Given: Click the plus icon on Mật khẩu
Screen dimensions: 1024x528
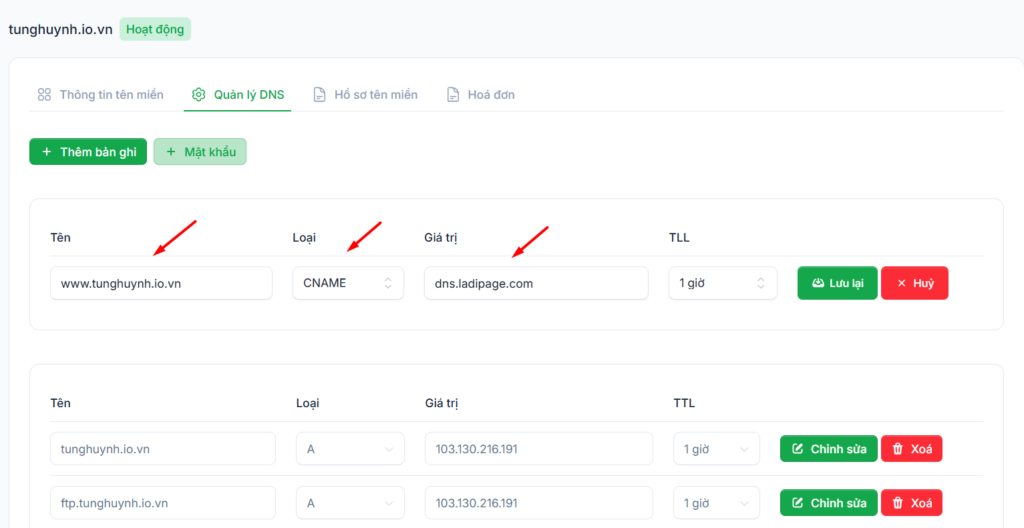Looking at the screenshot, I should tap(171, 152).
